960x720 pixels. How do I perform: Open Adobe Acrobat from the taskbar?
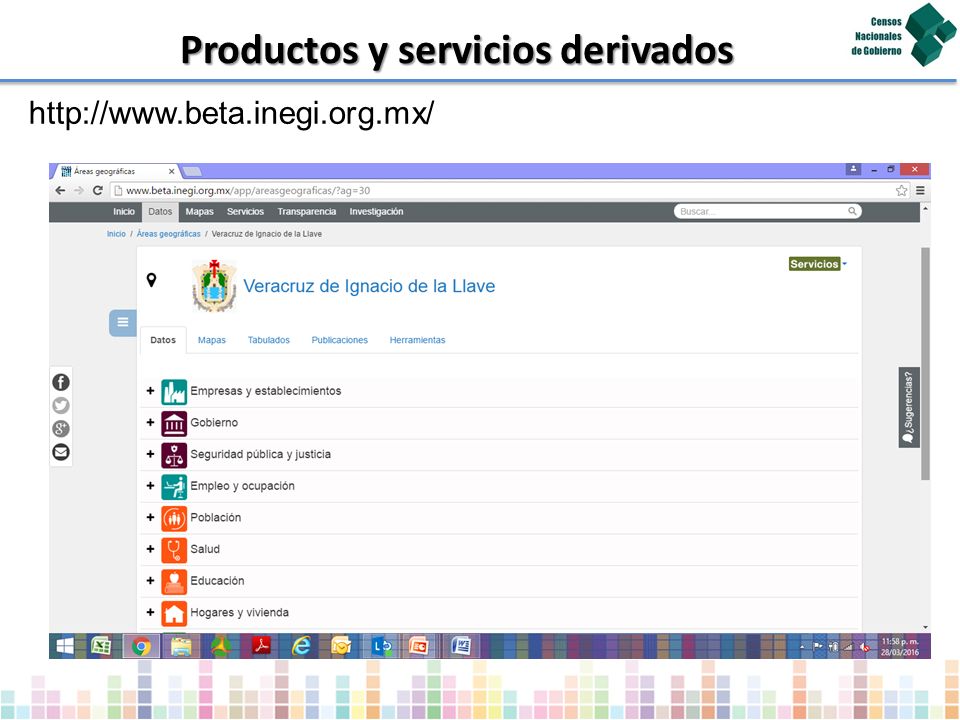[261, 646]
